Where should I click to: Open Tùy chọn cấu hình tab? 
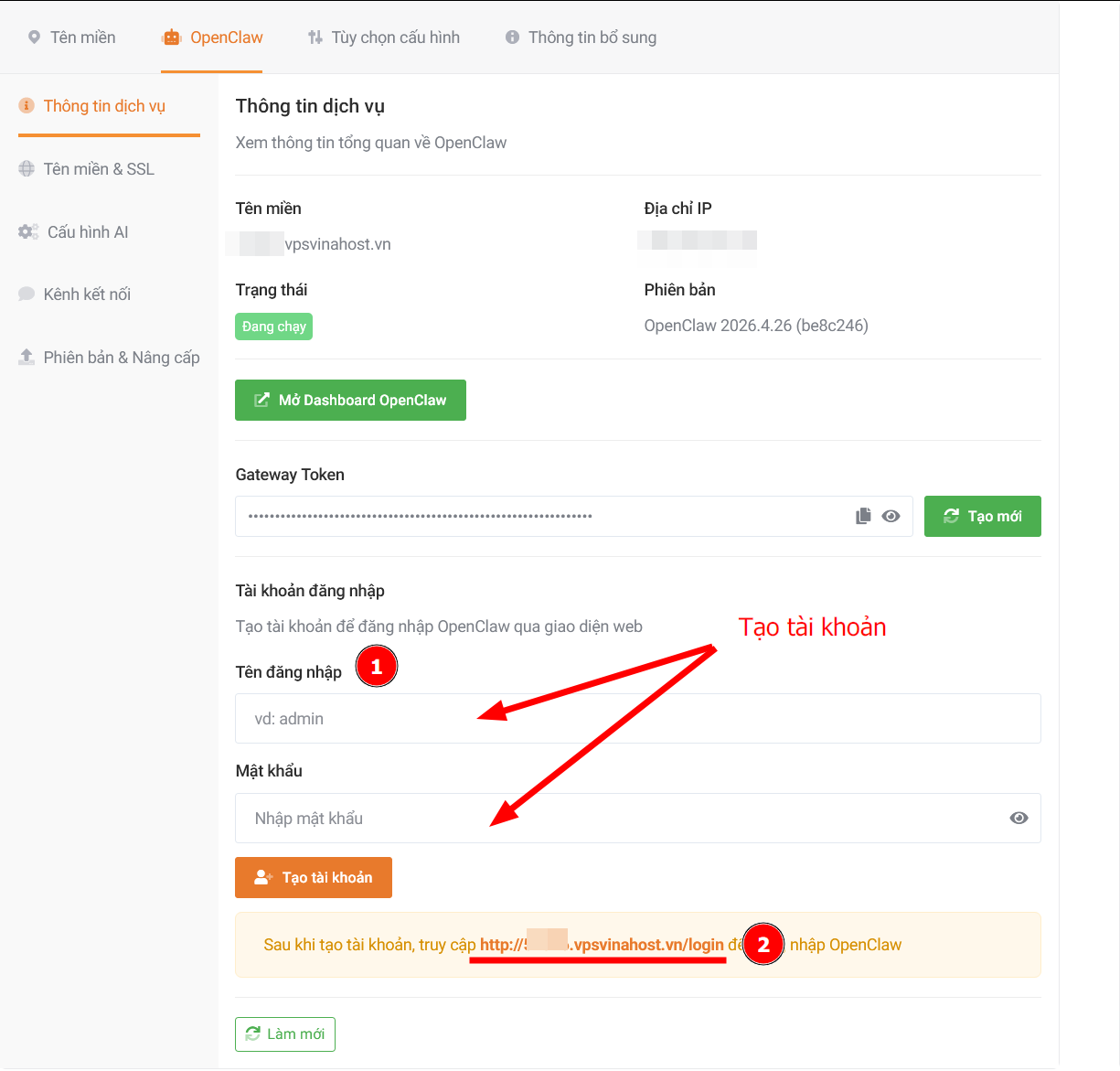tap(384, 37)
